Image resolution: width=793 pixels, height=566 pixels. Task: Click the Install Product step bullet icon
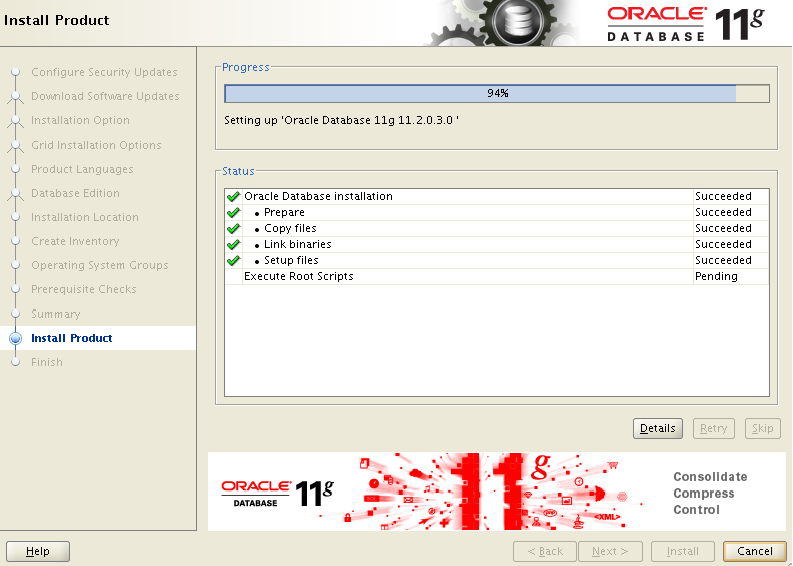(16, 338)
